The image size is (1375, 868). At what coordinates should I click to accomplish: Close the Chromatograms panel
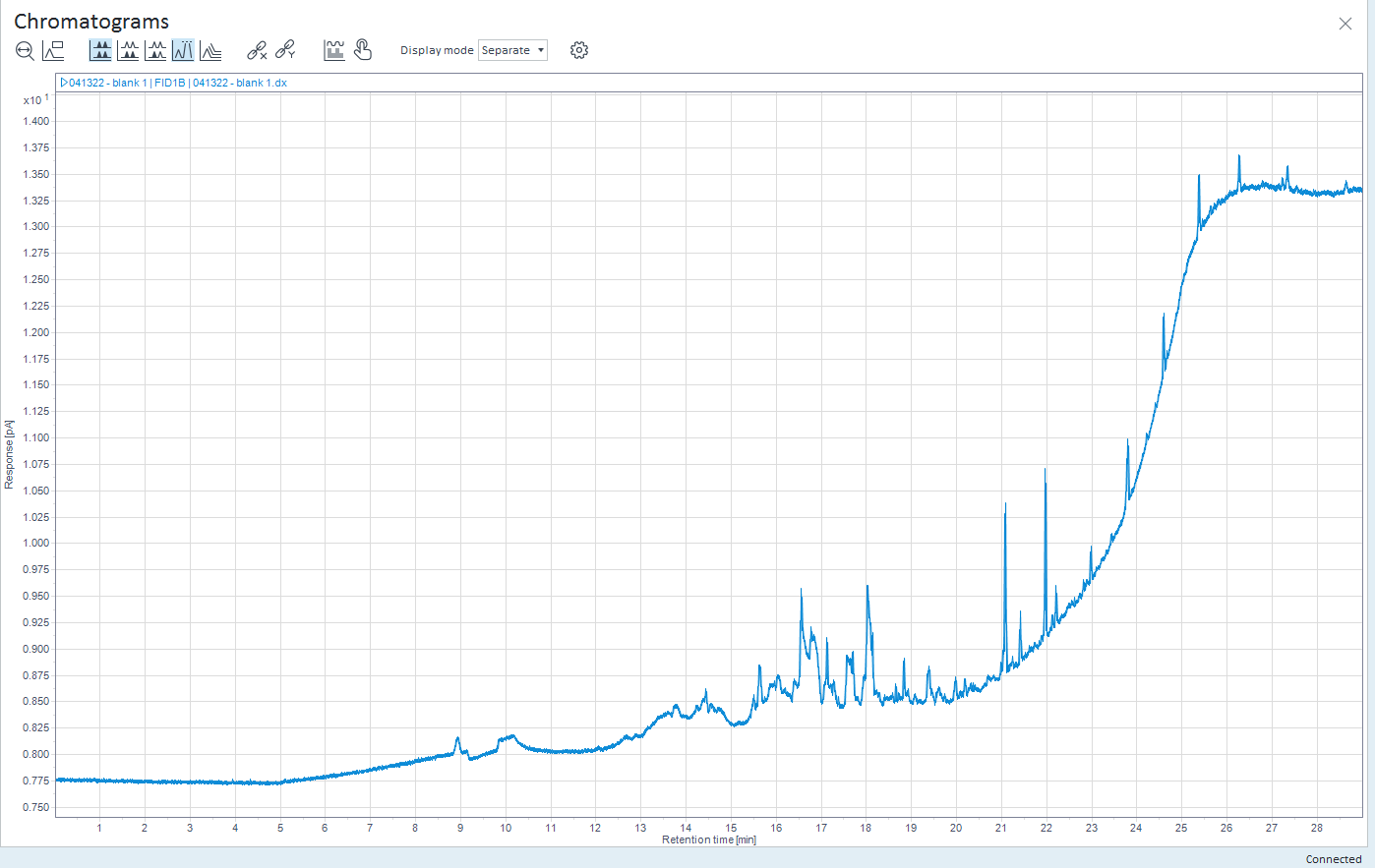click(1345, 24)
